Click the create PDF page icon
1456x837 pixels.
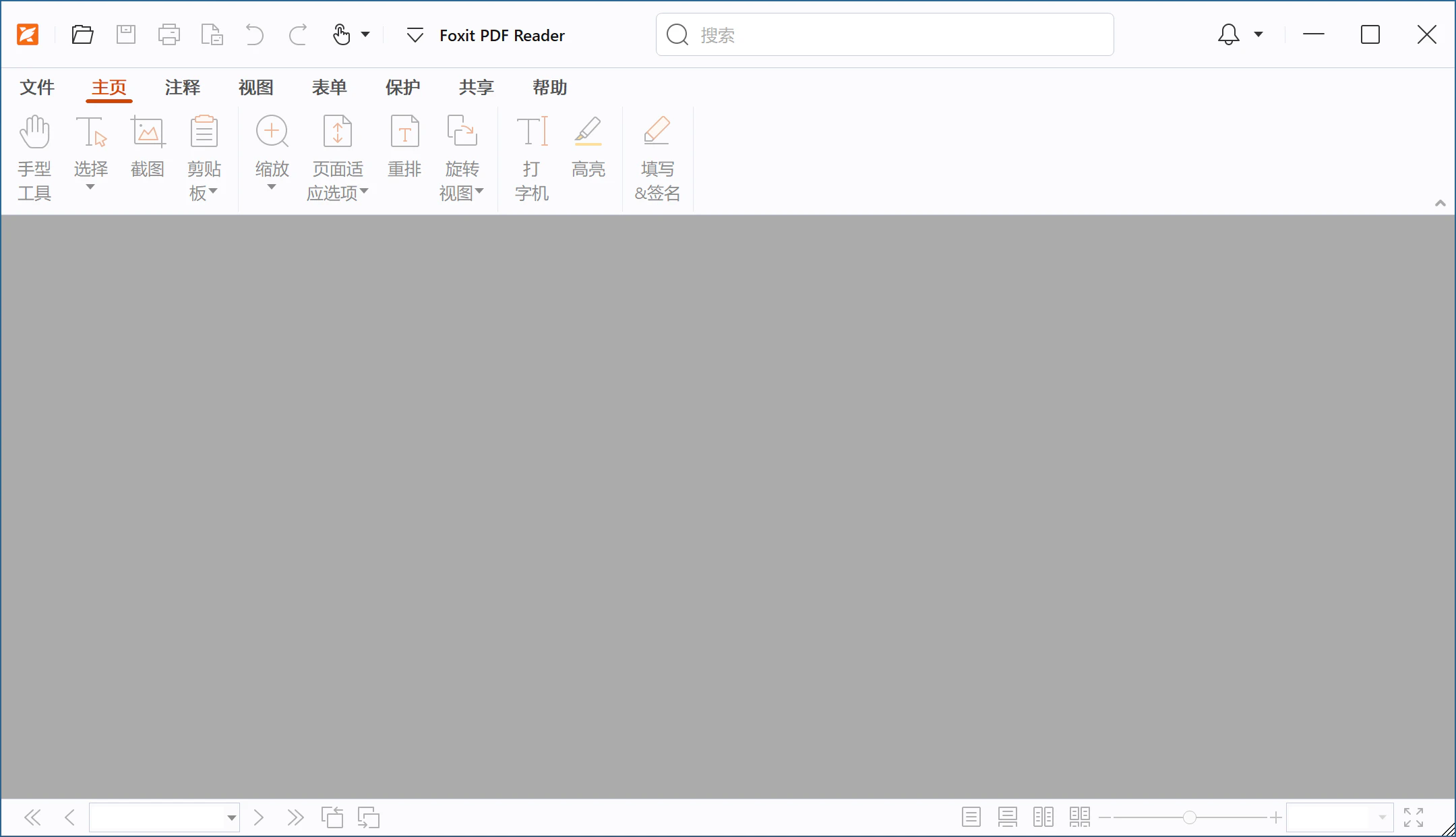(x=212, y=34)
